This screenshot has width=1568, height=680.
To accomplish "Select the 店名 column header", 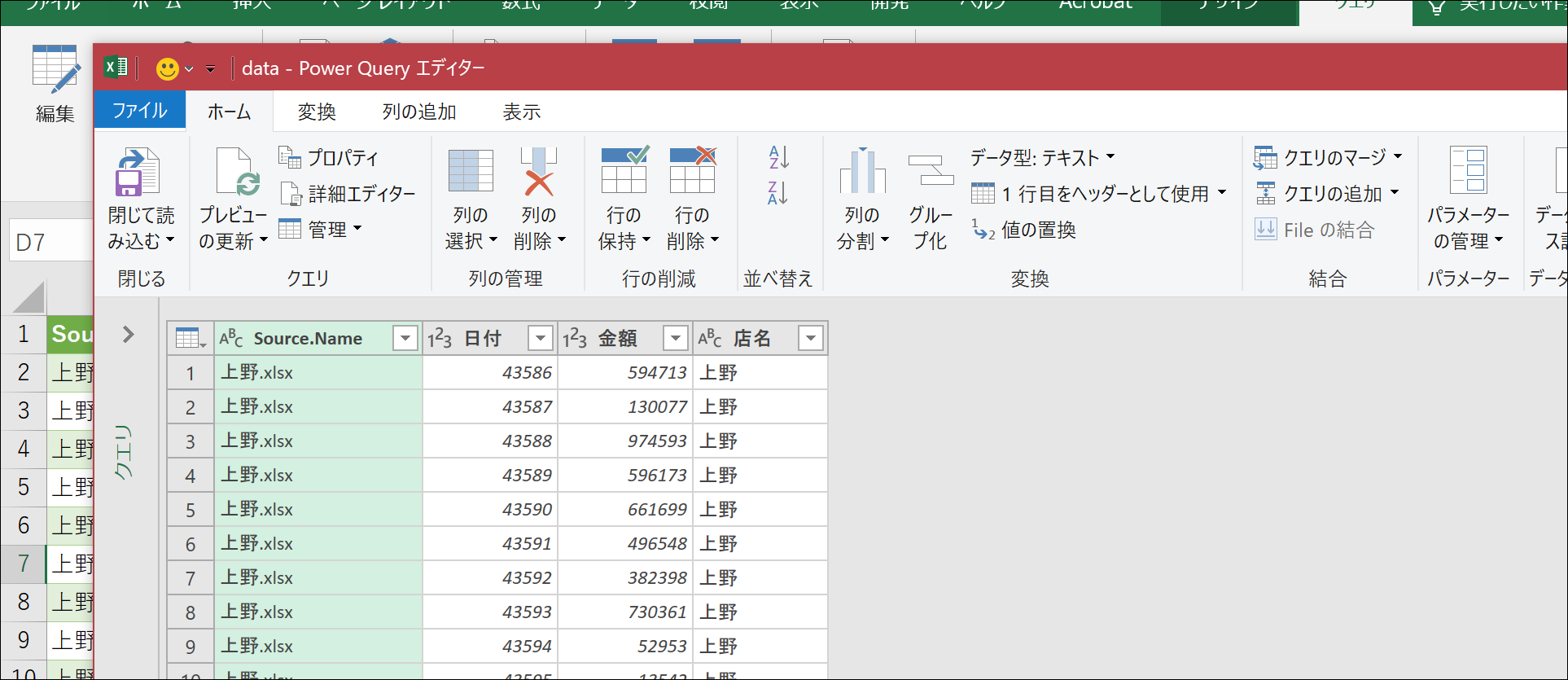I will tap(760, 338).
